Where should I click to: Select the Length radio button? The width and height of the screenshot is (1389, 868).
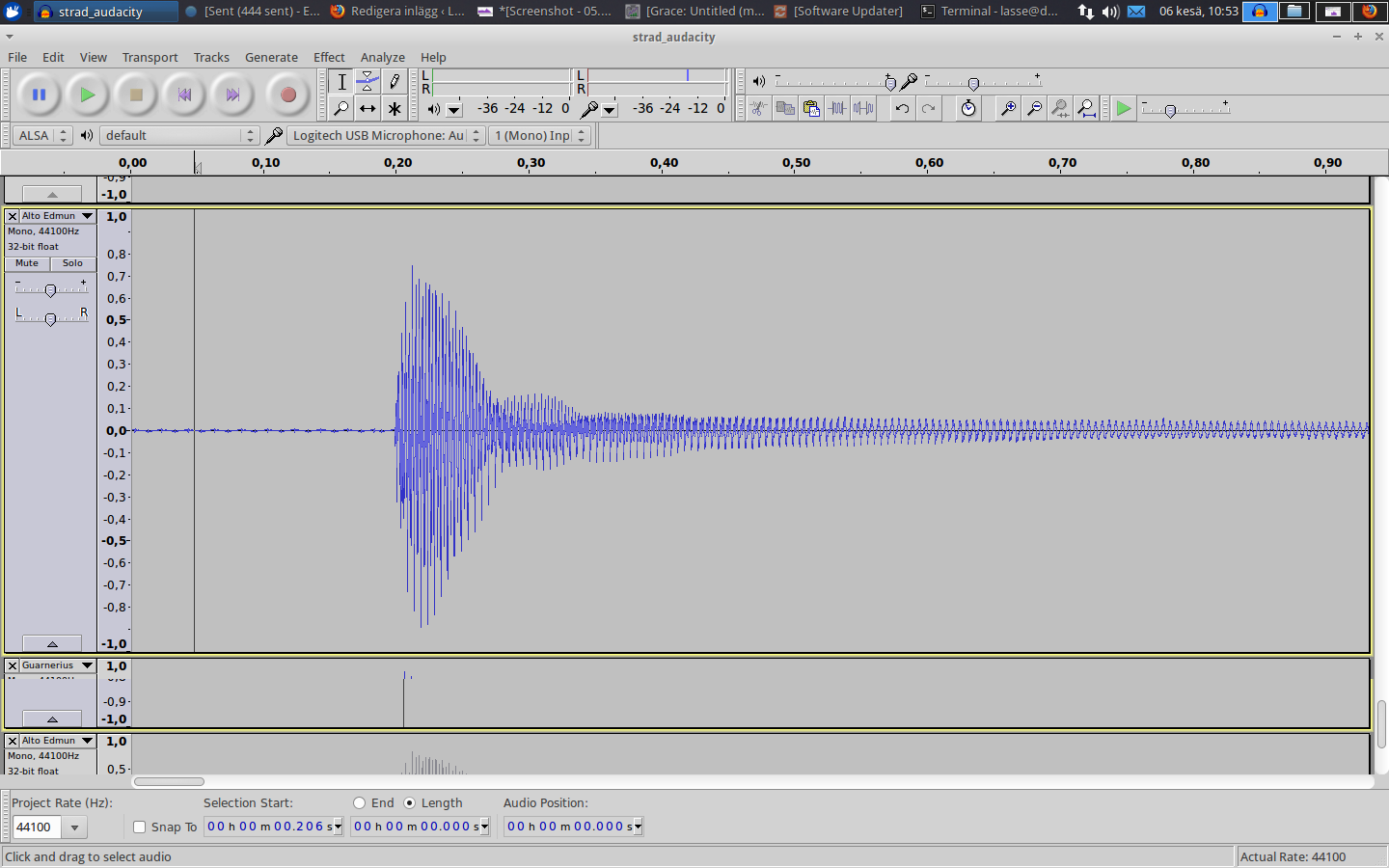click(410, 802)
